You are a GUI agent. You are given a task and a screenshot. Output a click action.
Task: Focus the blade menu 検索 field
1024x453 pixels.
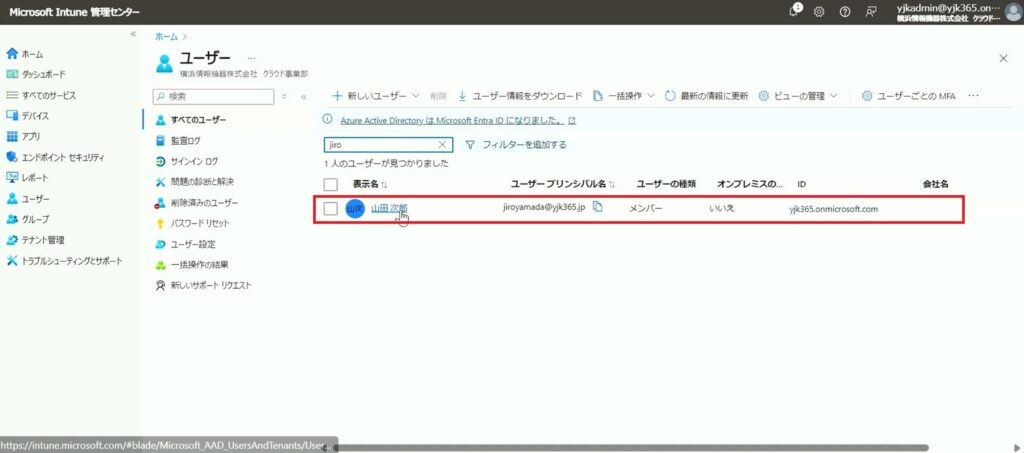213,97
